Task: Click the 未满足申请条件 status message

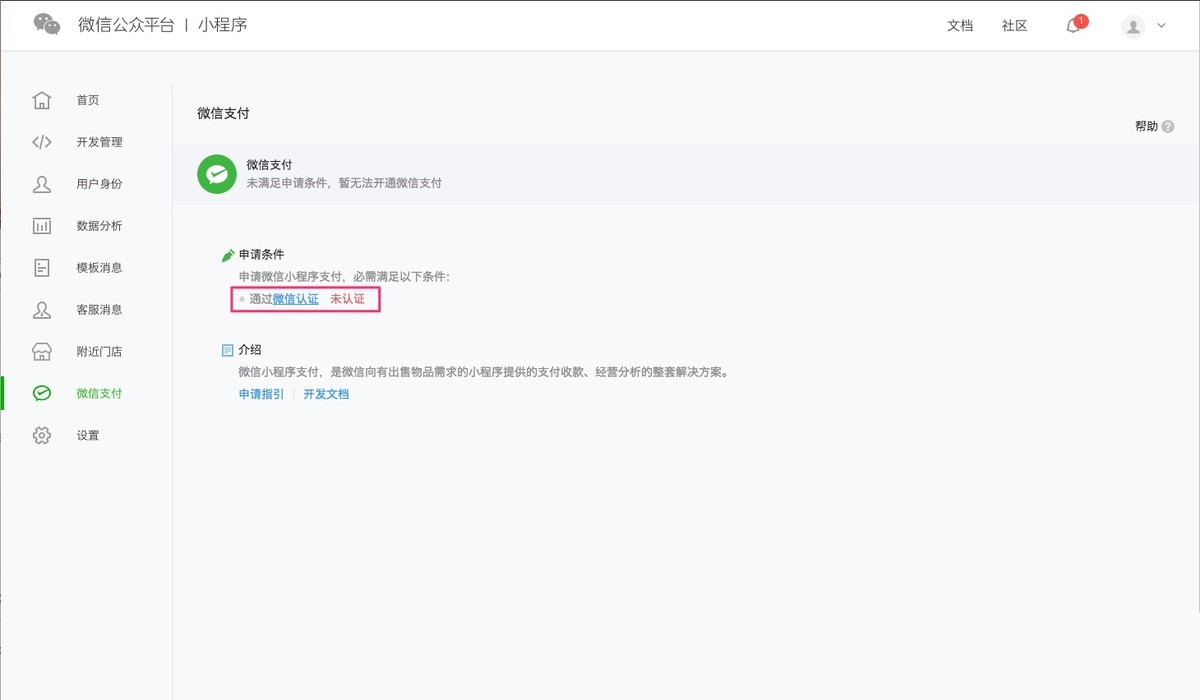Action: tap(344, 184)
